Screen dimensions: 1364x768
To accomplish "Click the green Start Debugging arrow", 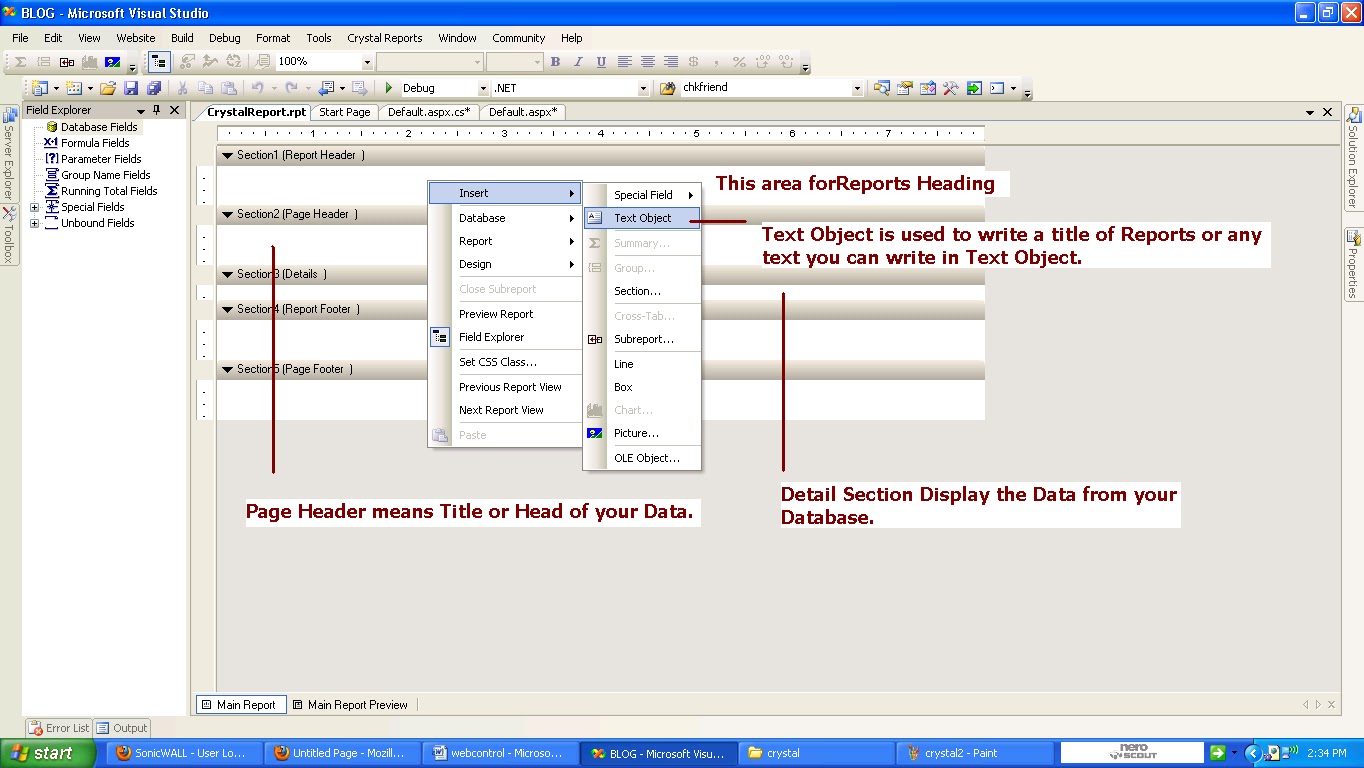I will click(389, 88).
